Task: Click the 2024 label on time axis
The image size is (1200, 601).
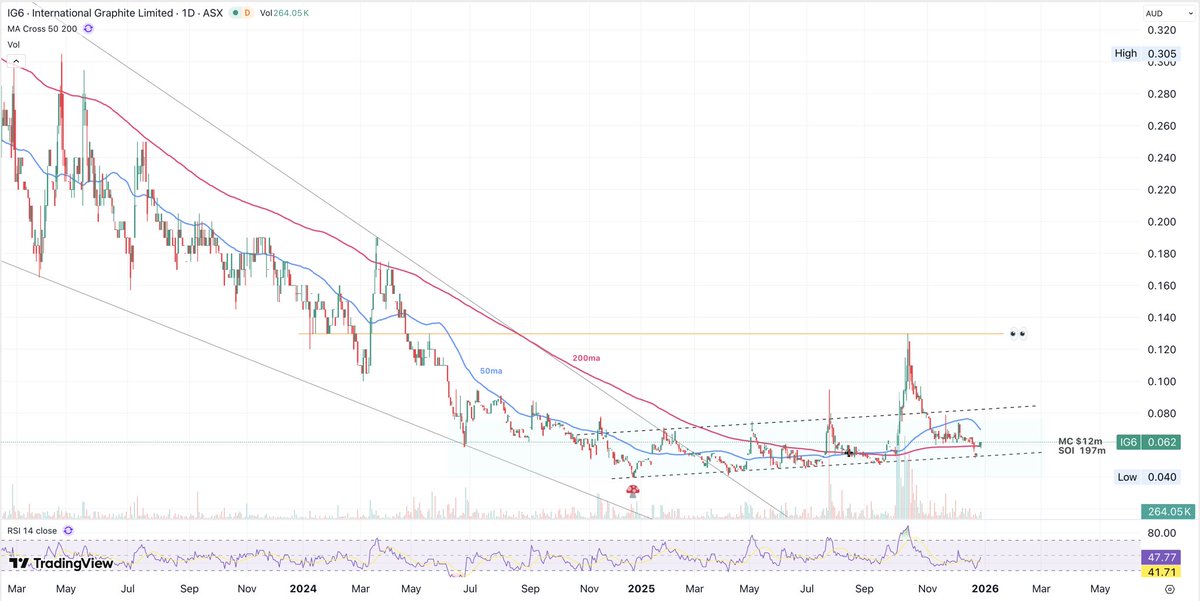Action: [302, 591]
